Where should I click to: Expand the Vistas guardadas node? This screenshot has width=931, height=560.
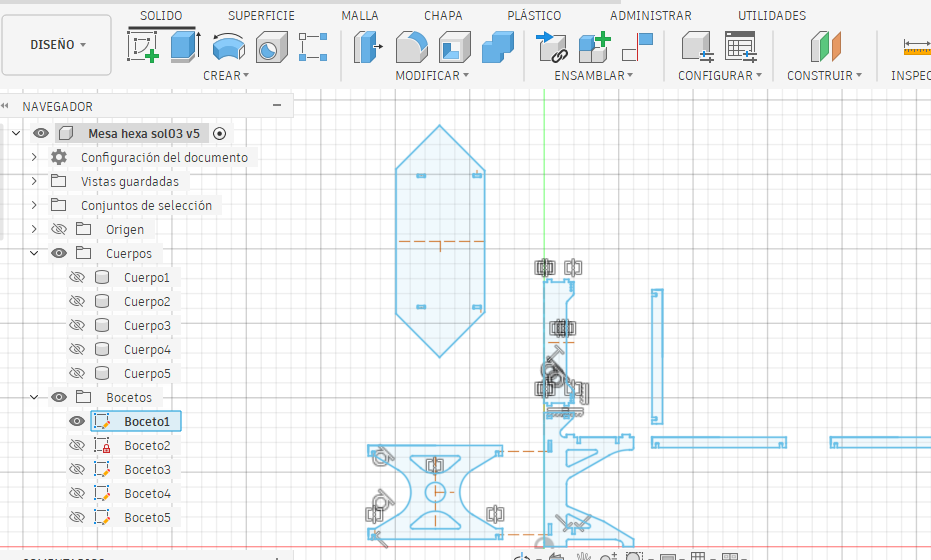[x=34, y=181]
